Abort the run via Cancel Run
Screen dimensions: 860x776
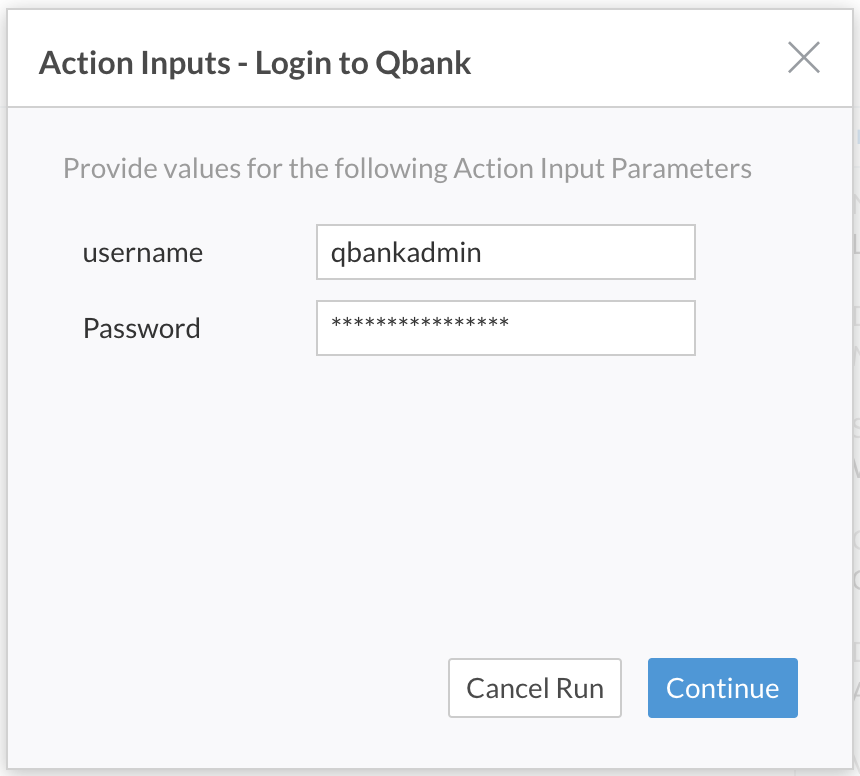[x=535, y=688]
